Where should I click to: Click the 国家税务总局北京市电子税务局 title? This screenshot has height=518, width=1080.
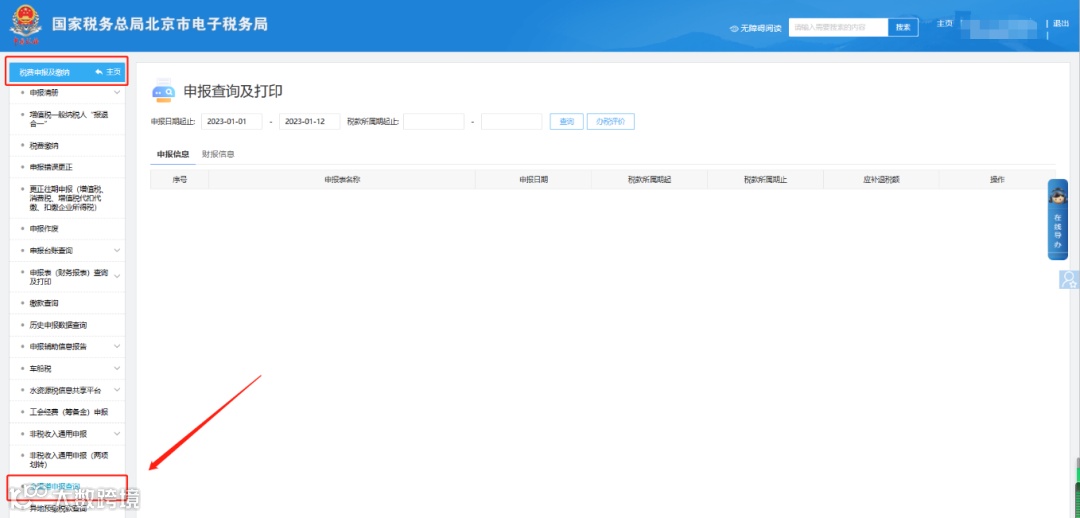tap(160, 24)
